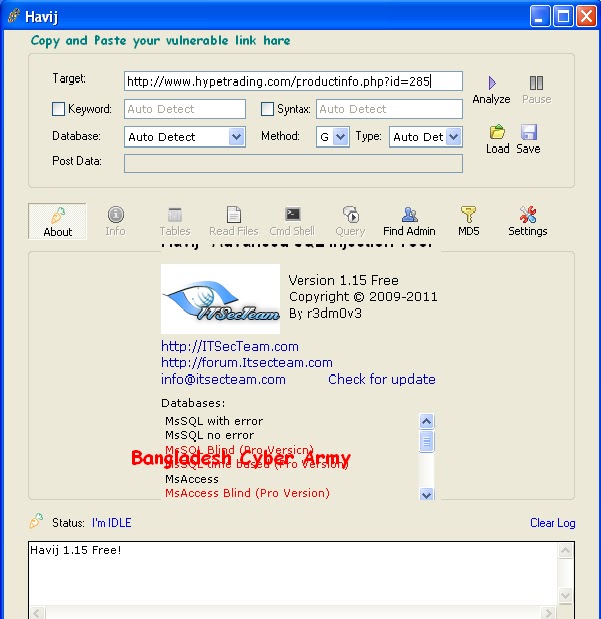
Task: Click the Keyword Auto Detect field
Action: pos(185,109)
